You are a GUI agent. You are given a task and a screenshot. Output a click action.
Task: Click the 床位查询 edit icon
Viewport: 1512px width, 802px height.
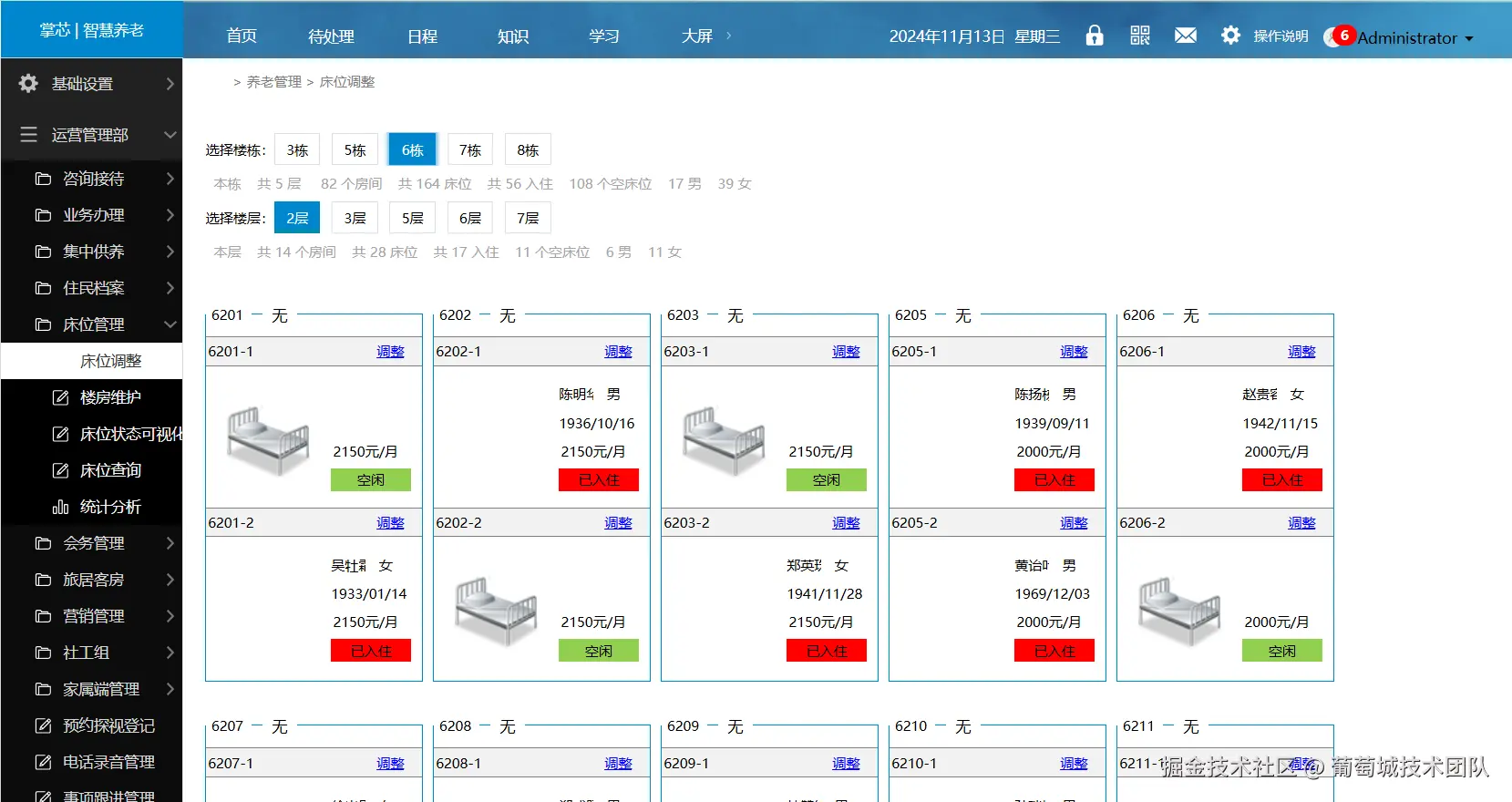60,470
